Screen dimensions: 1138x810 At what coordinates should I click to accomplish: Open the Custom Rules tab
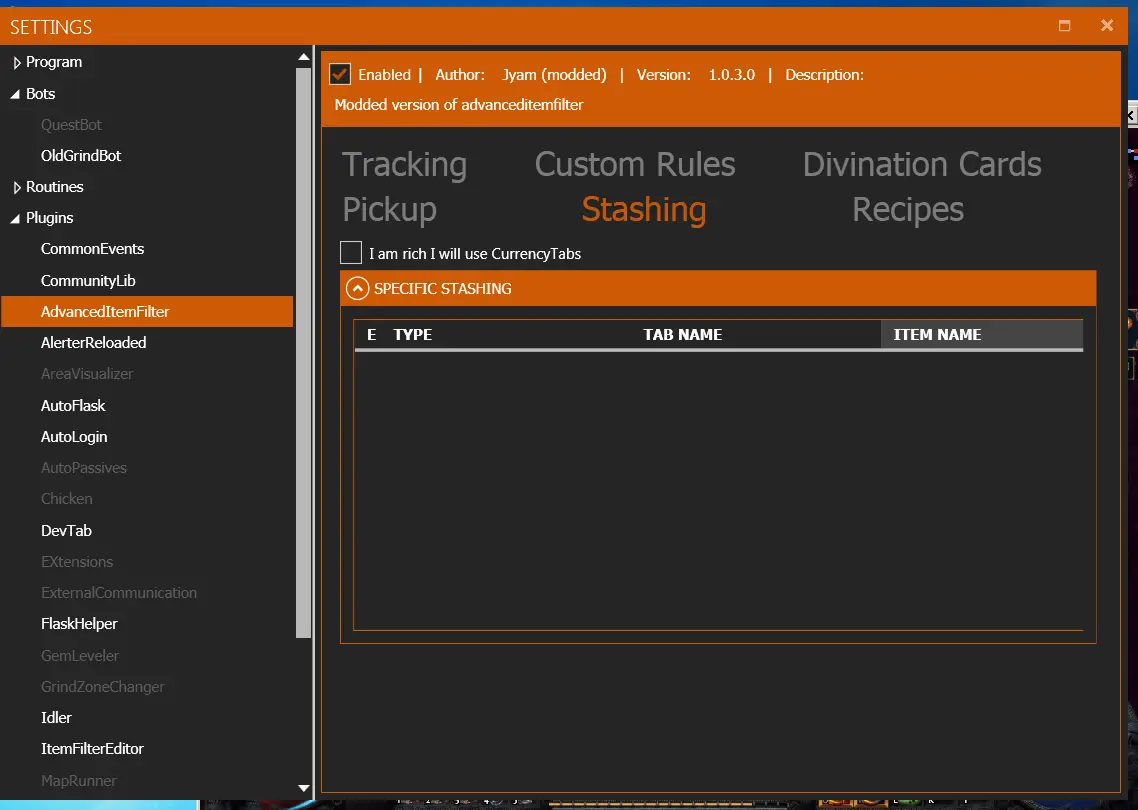click(634, 165)
